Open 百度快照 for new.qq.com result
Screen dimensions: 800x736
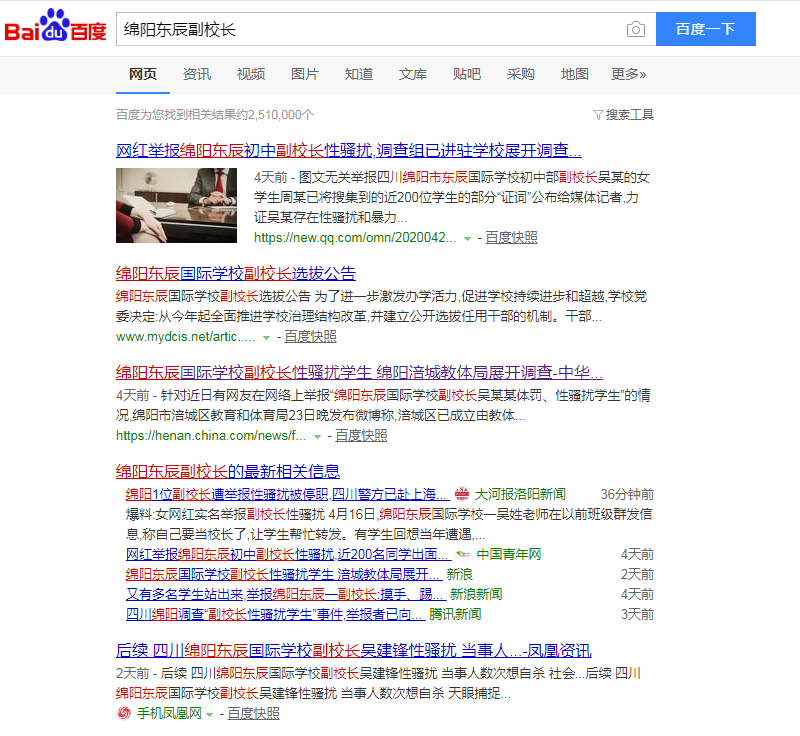(511, 238)
